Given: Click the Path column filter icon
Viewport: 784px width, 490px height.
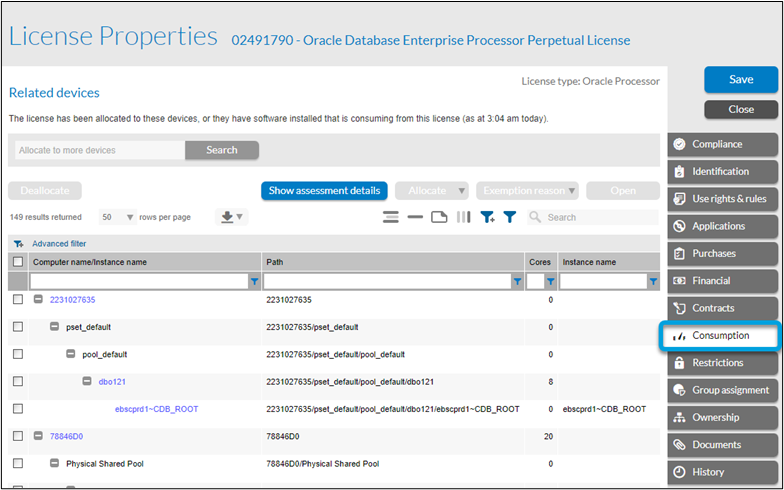Looking at the screenshot, I should point(518,282).
